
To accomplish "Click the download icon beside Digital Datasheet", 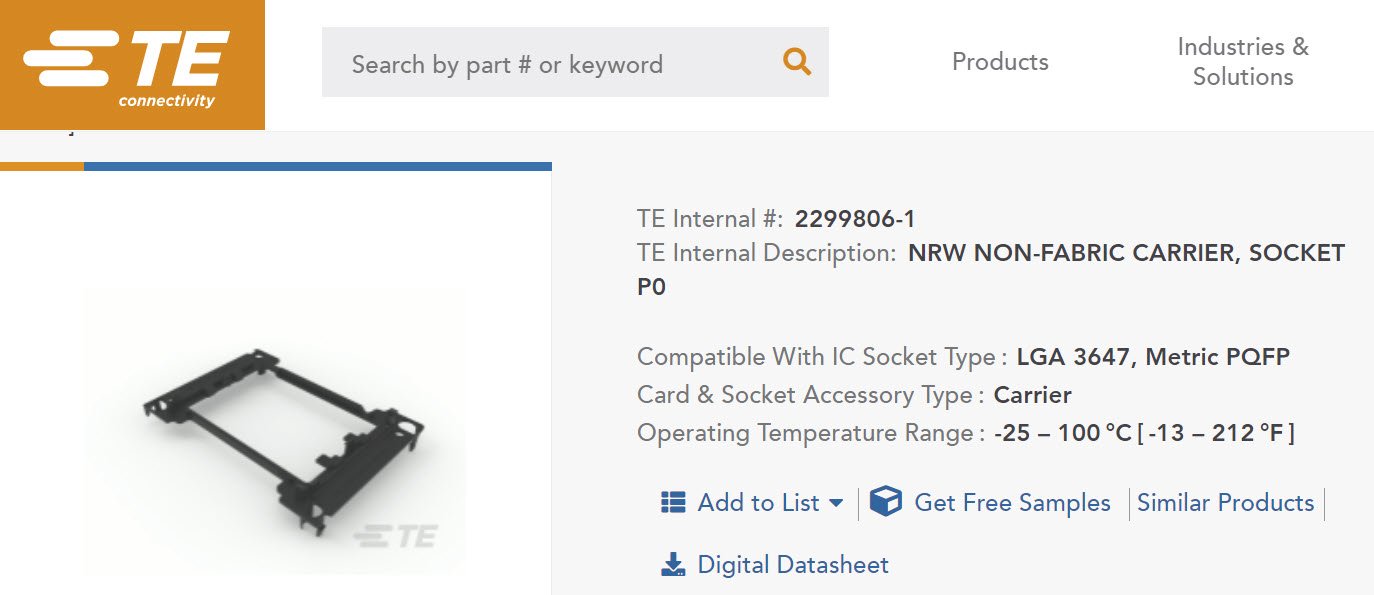I will pos(673,565).
